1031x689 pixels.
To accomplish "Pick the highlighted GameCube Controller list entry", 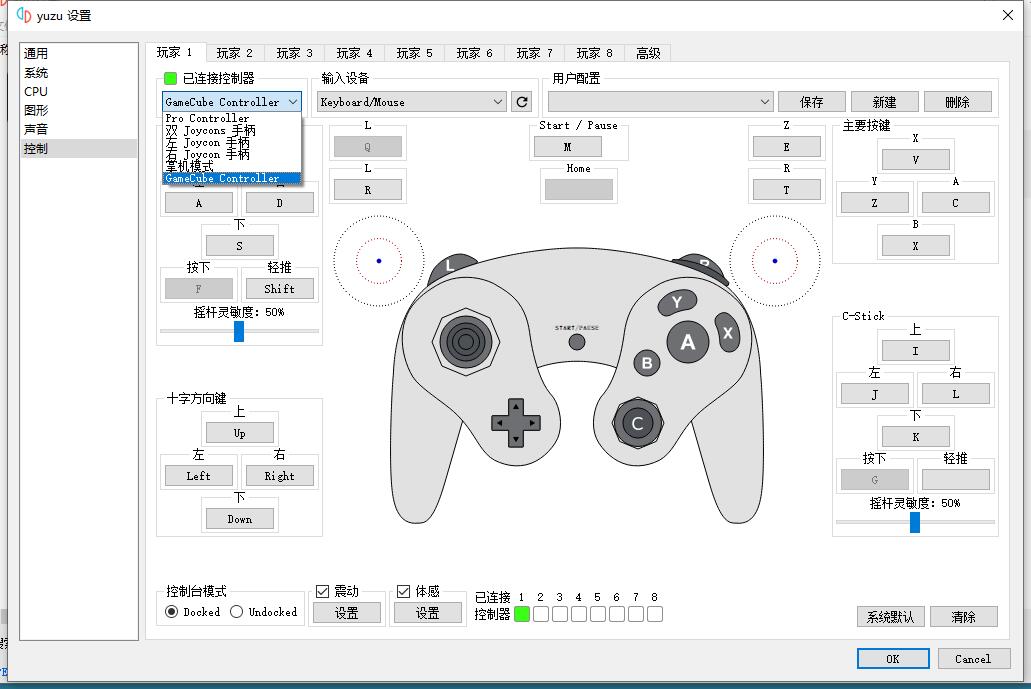I will coord(231,178).
